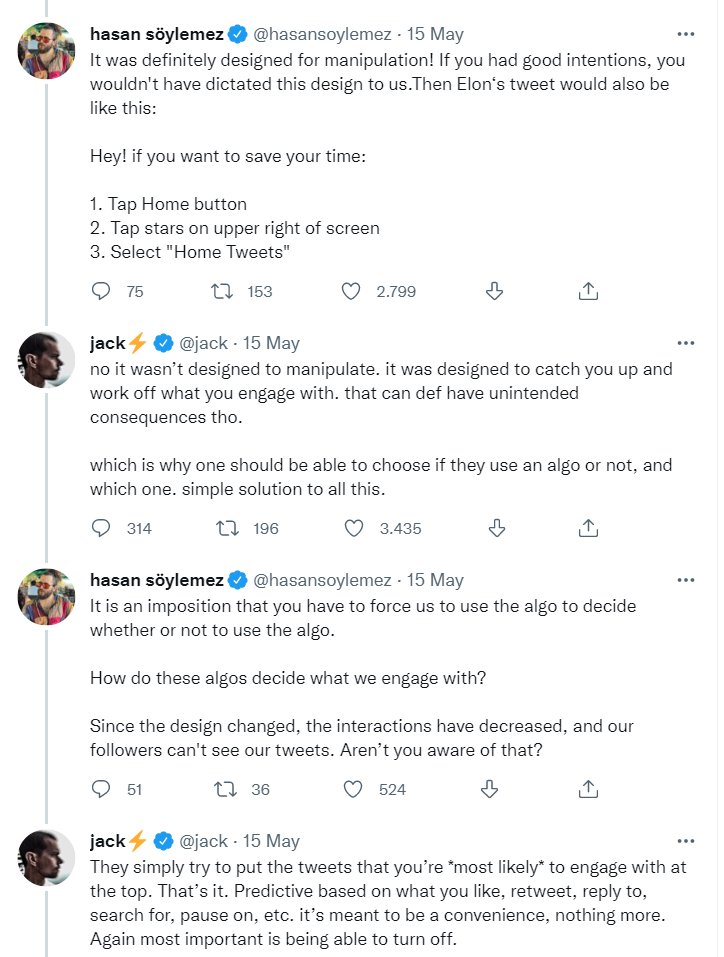
Task: Open the three-dot menu on hasan's second tweet
Action: 687,579
